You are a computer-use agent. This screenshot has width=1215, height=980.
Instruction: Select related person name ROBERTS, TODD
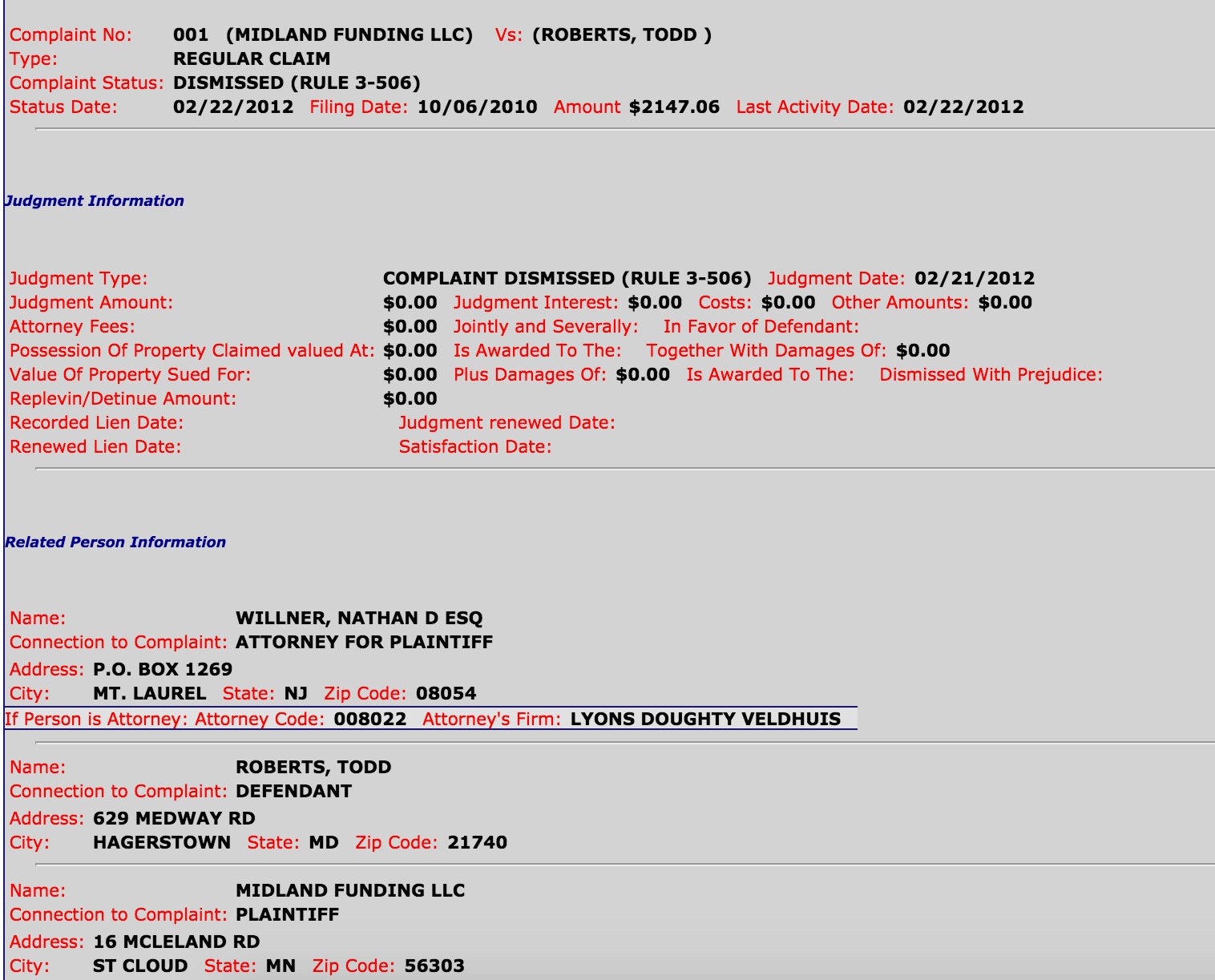click(313, 768)
